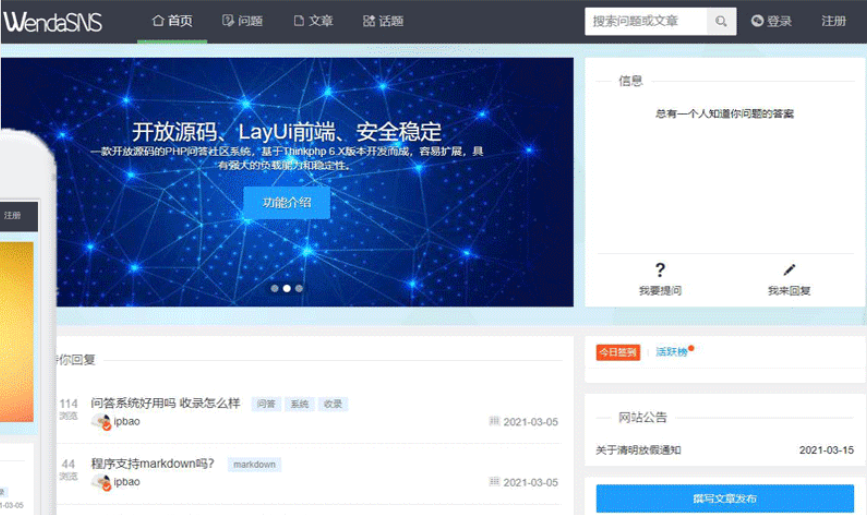
Task: Click ipbao avatar on the markdown question
Action: [x=101, y=482]
